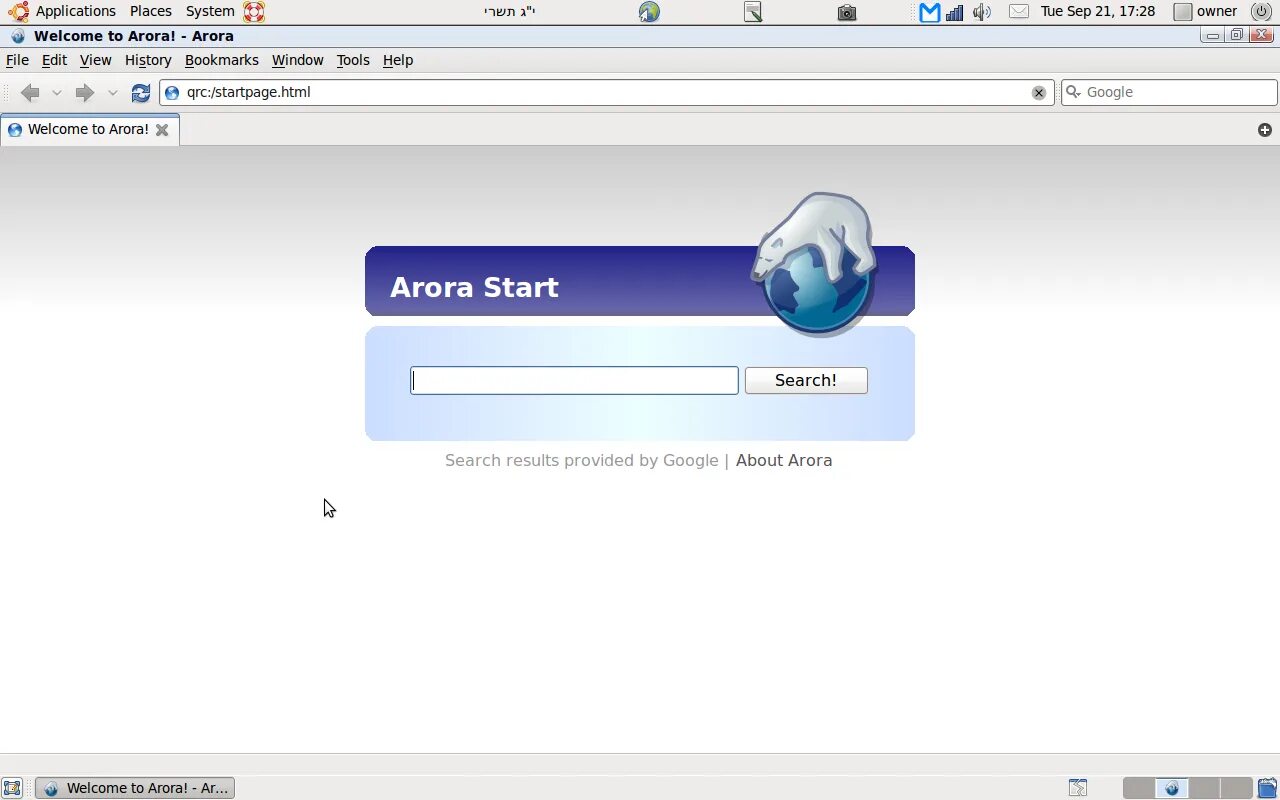Click the site globe icon in address bar
This screenshot has height=800, width=1280.
172,92
